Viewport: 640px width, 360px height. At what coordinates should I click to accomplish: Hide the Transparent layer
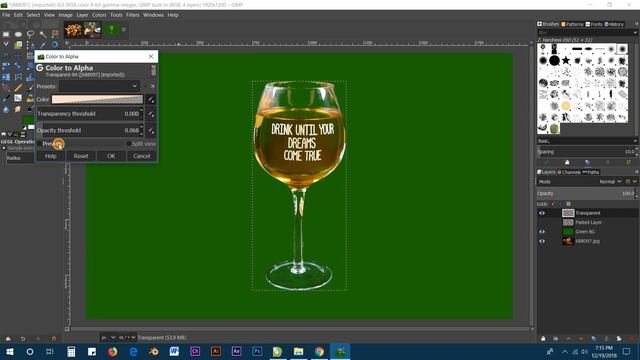(542, 213)
